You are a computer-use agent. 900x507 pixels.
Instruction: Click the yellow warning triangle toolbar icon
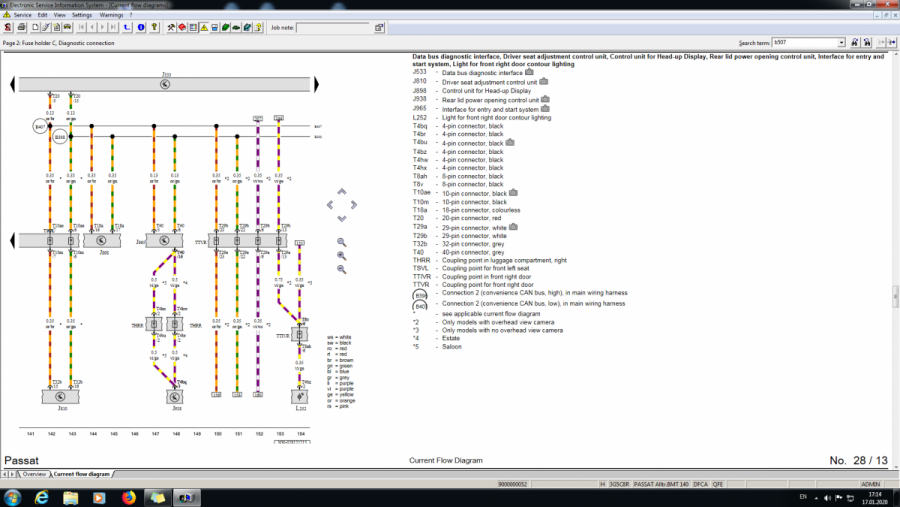204,27
